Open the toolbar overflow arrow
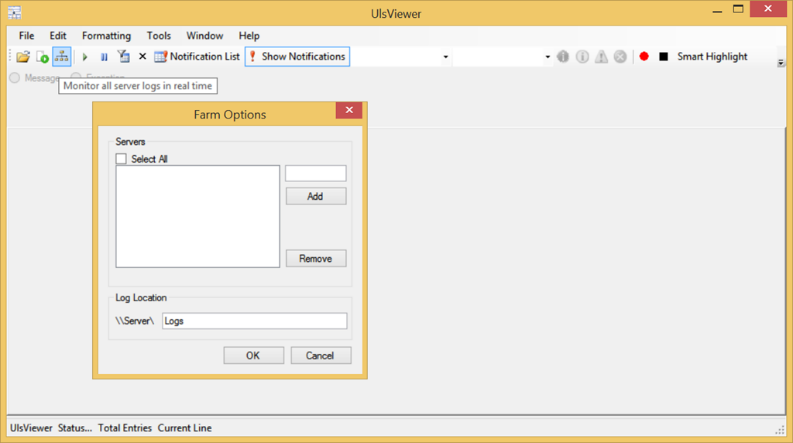Screen dimensions: 793x443 pos(781,63)
